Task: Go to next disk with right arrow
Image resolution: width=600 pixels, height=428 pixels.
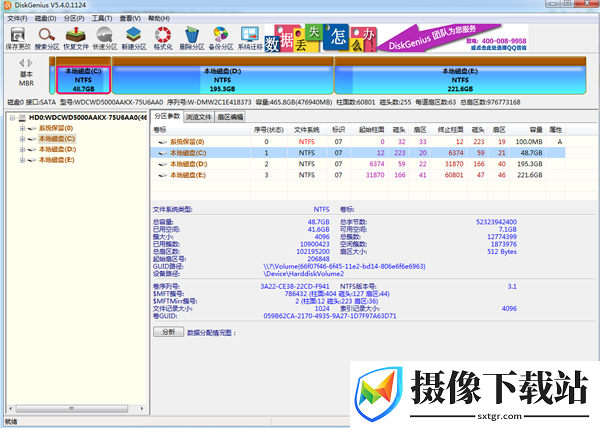Action: pos(30,63)
